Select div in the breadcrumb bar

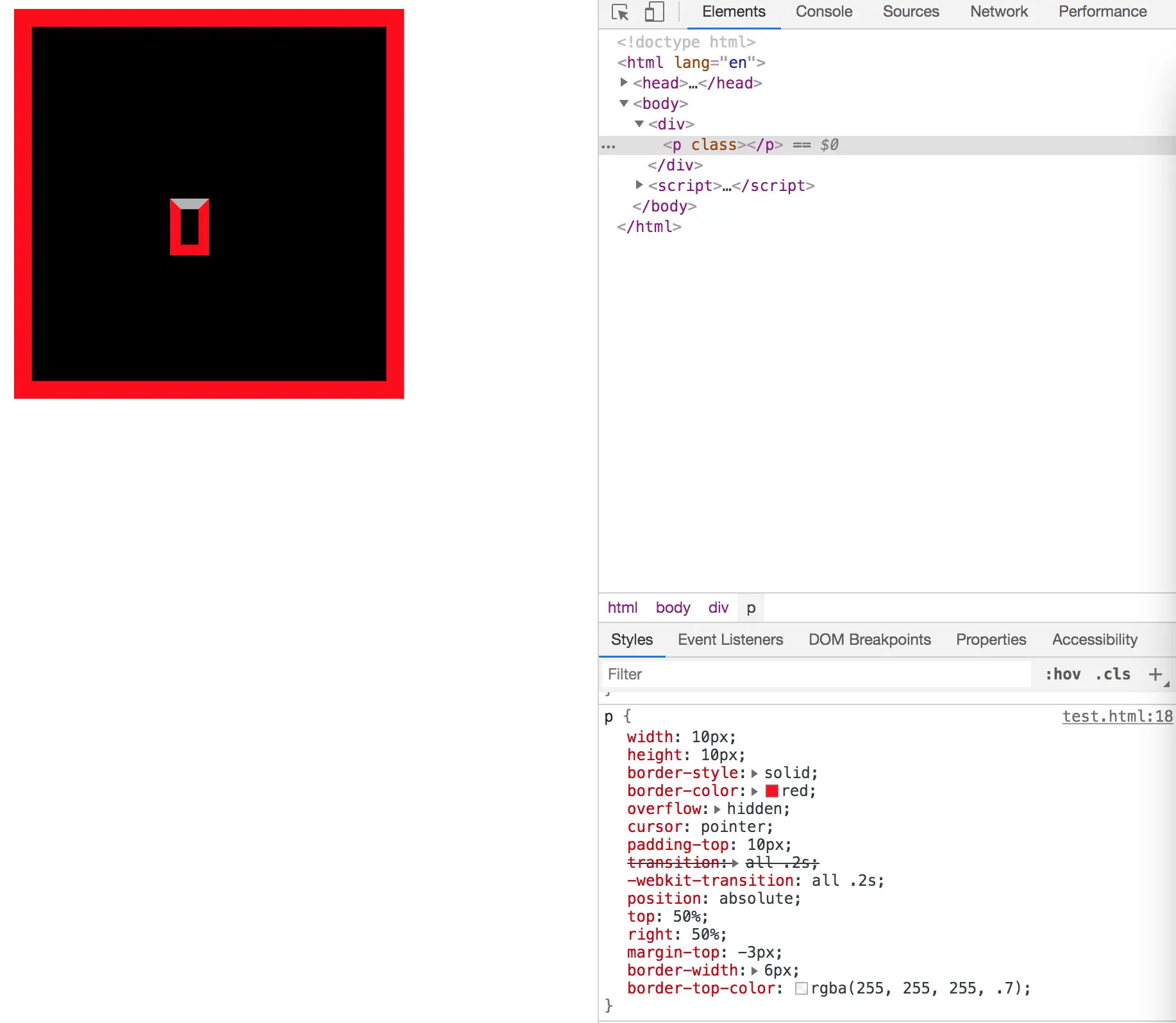[x=718, y=608]
